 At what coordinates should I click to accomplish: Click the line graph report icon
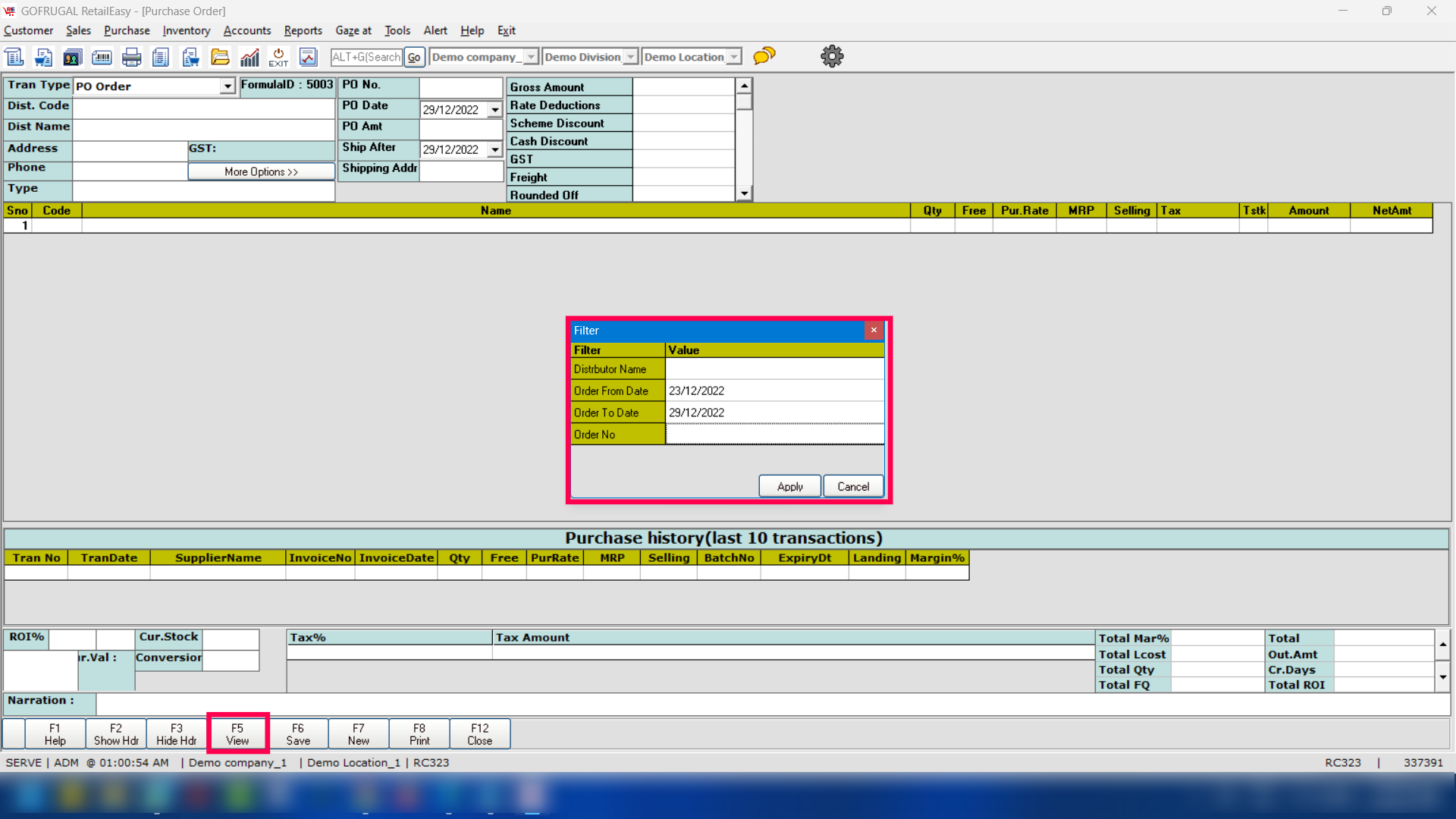coord(308,57)
